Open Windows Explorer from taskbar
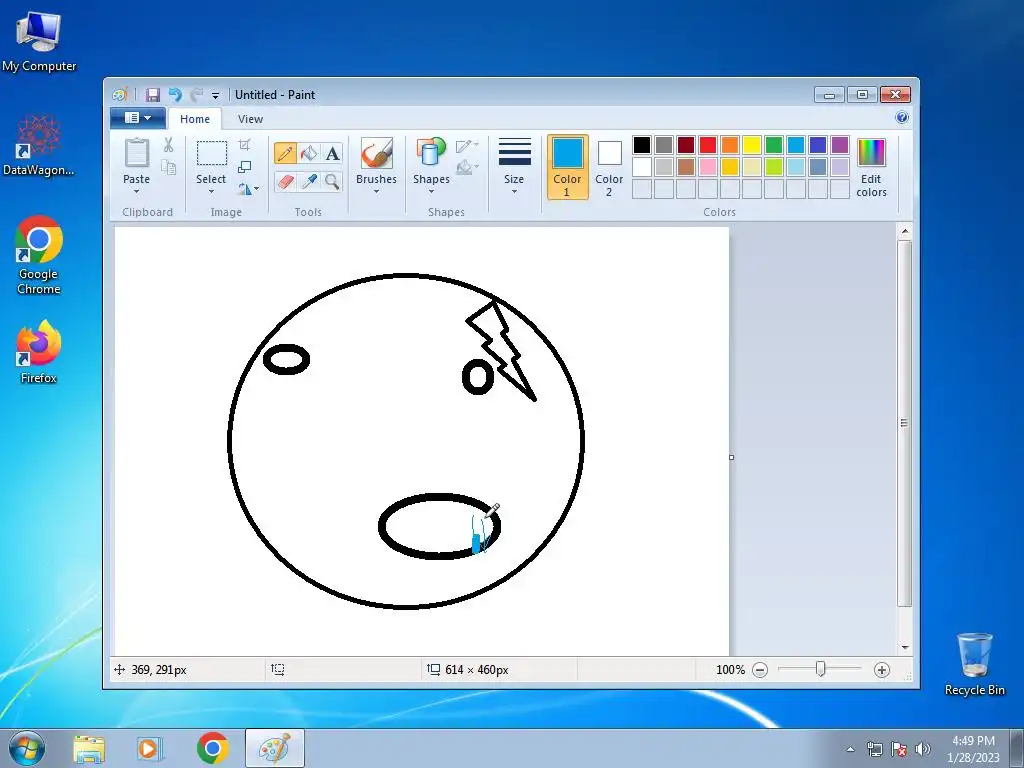 click(89, 748)
